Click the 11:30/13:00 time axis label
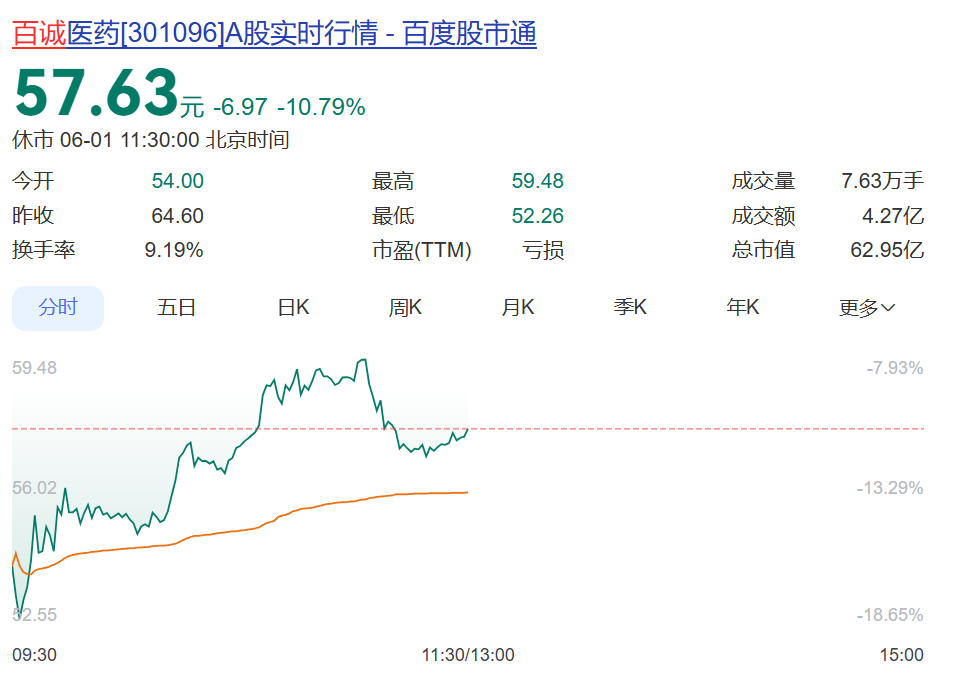969x684 pixels. [x=468, y=655]
